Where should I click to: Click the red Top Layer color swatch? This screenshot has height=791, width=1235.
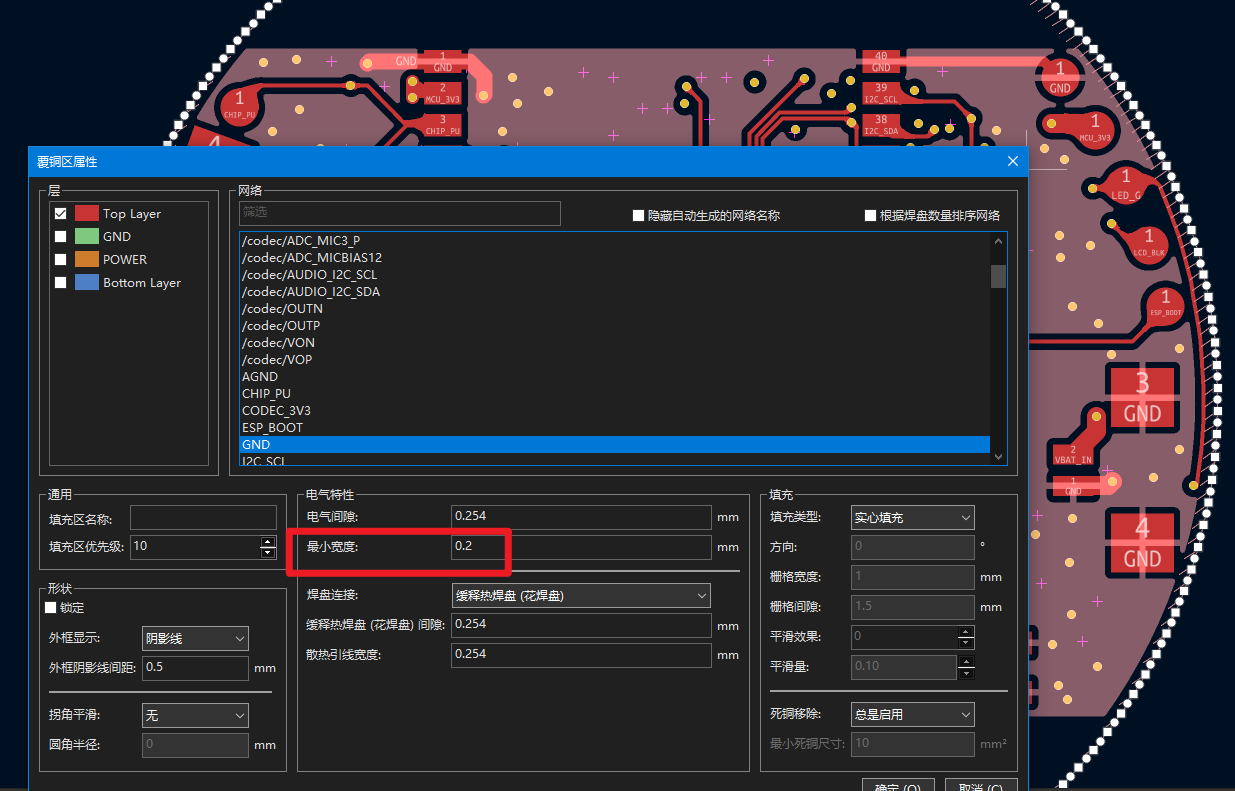click(x=87, y=213)
